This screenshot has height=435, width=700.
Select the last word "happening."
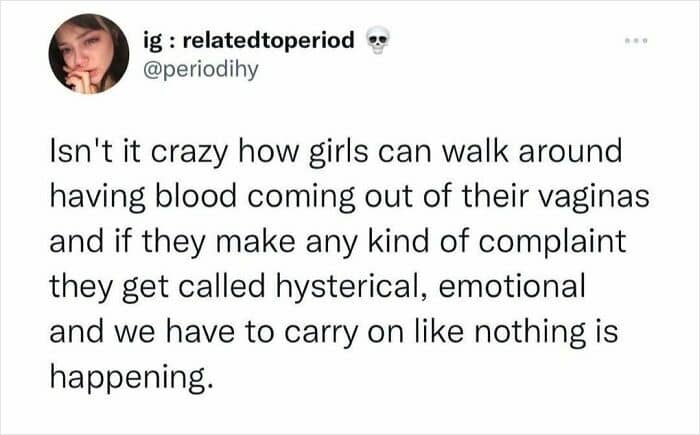pos(129,378)
